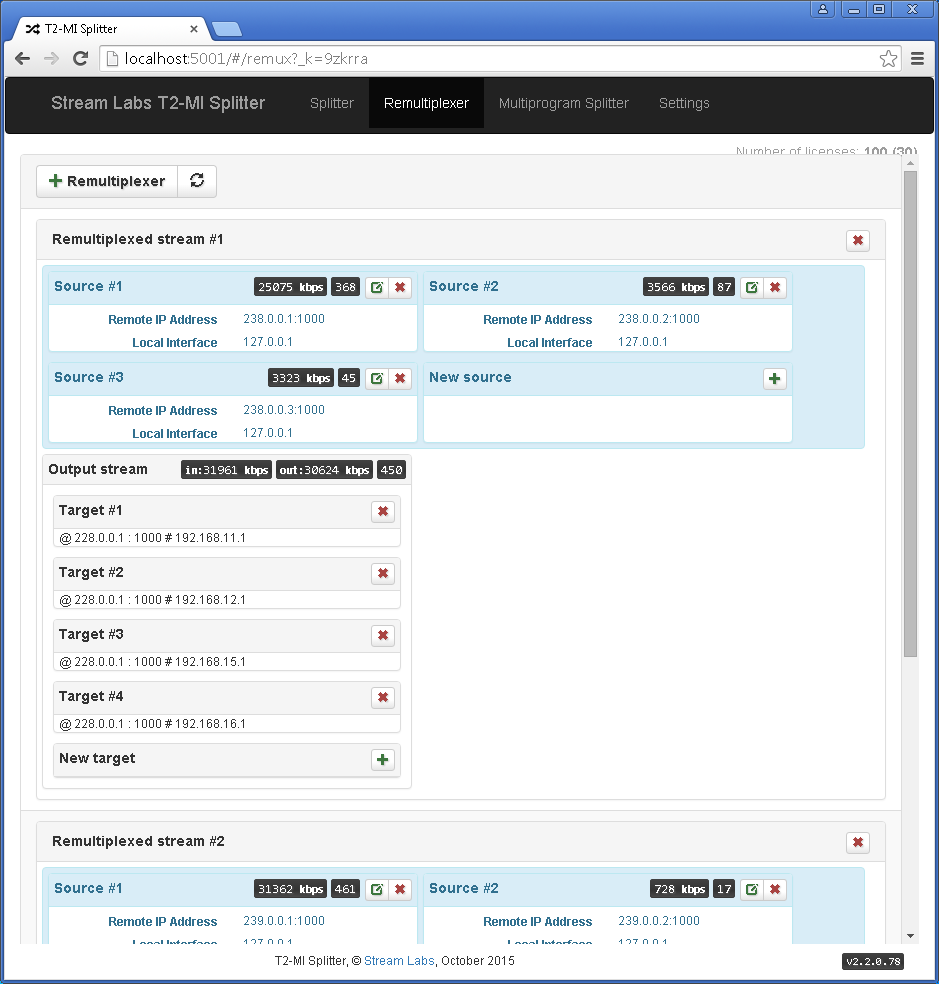Click the Remultiplexed stream #2 heading
Screen dimensions: 939x984
[138, 842]
